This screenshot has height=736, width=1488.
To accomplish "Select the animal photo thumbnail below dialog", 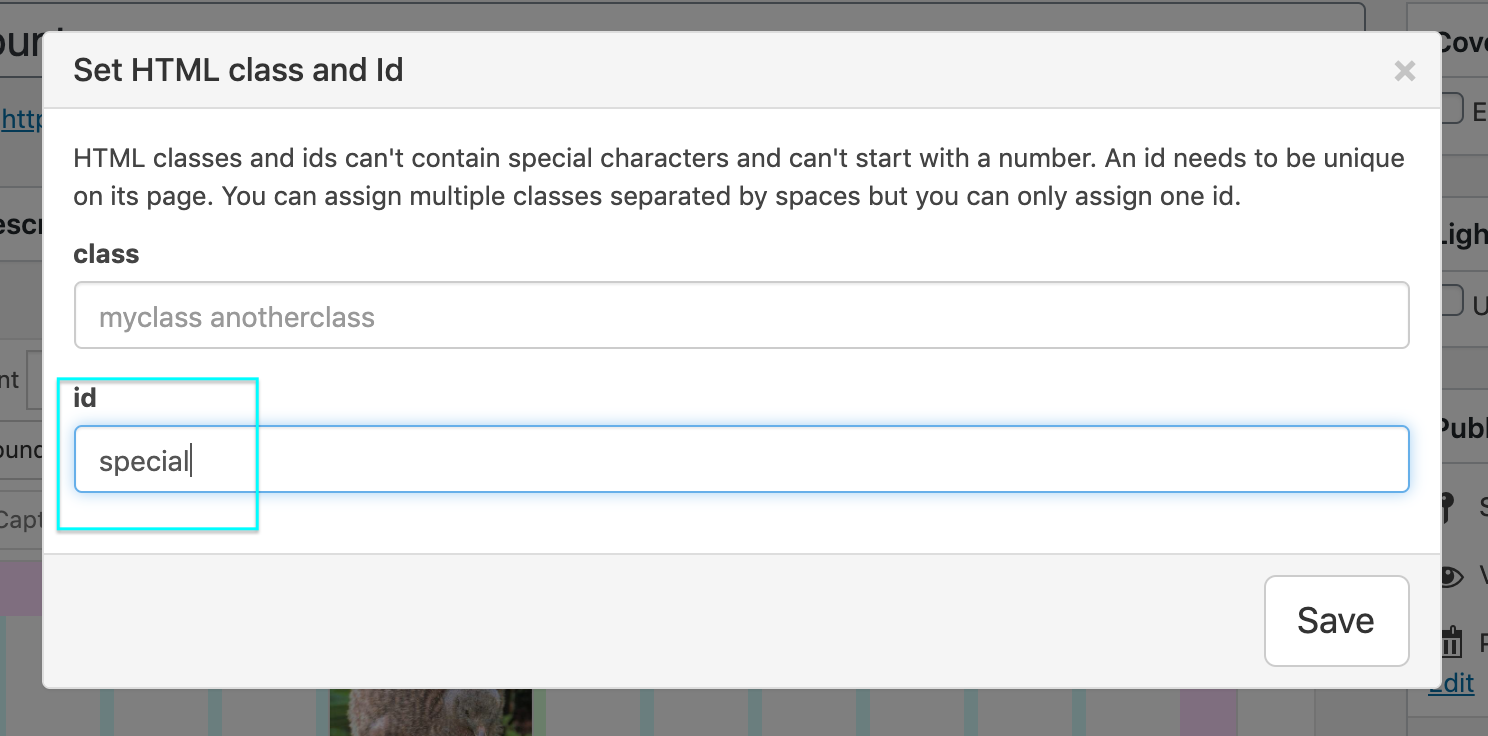I will tap(431, 712).
